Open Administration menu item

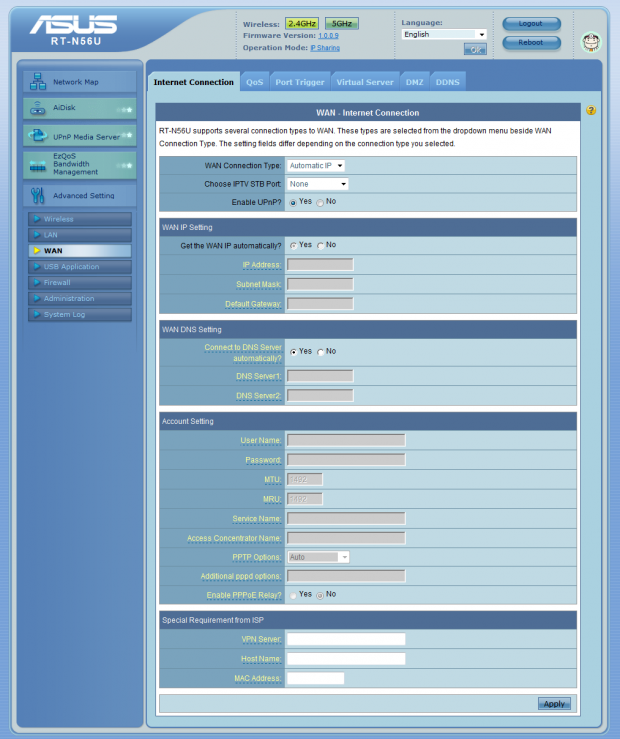(80, 298)
